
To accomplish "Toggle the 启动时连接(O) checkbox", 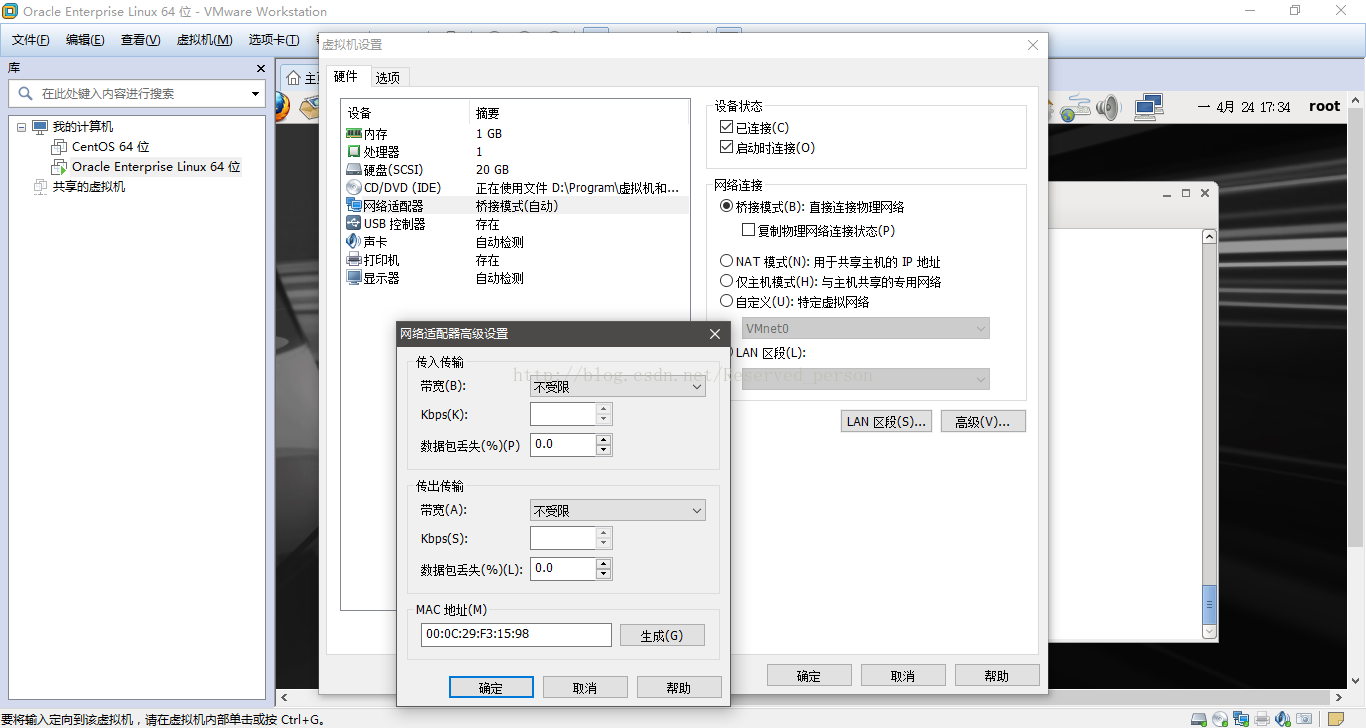I will coord(726,148).
